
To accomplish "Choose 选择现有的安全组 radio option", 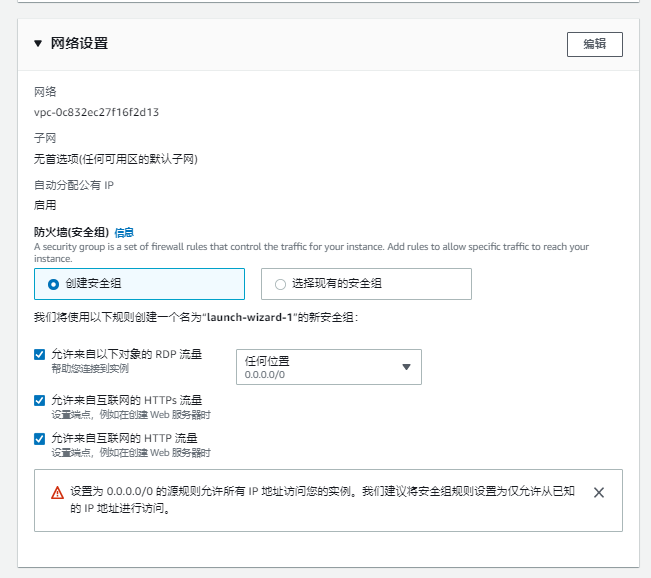I will (366, 284).
